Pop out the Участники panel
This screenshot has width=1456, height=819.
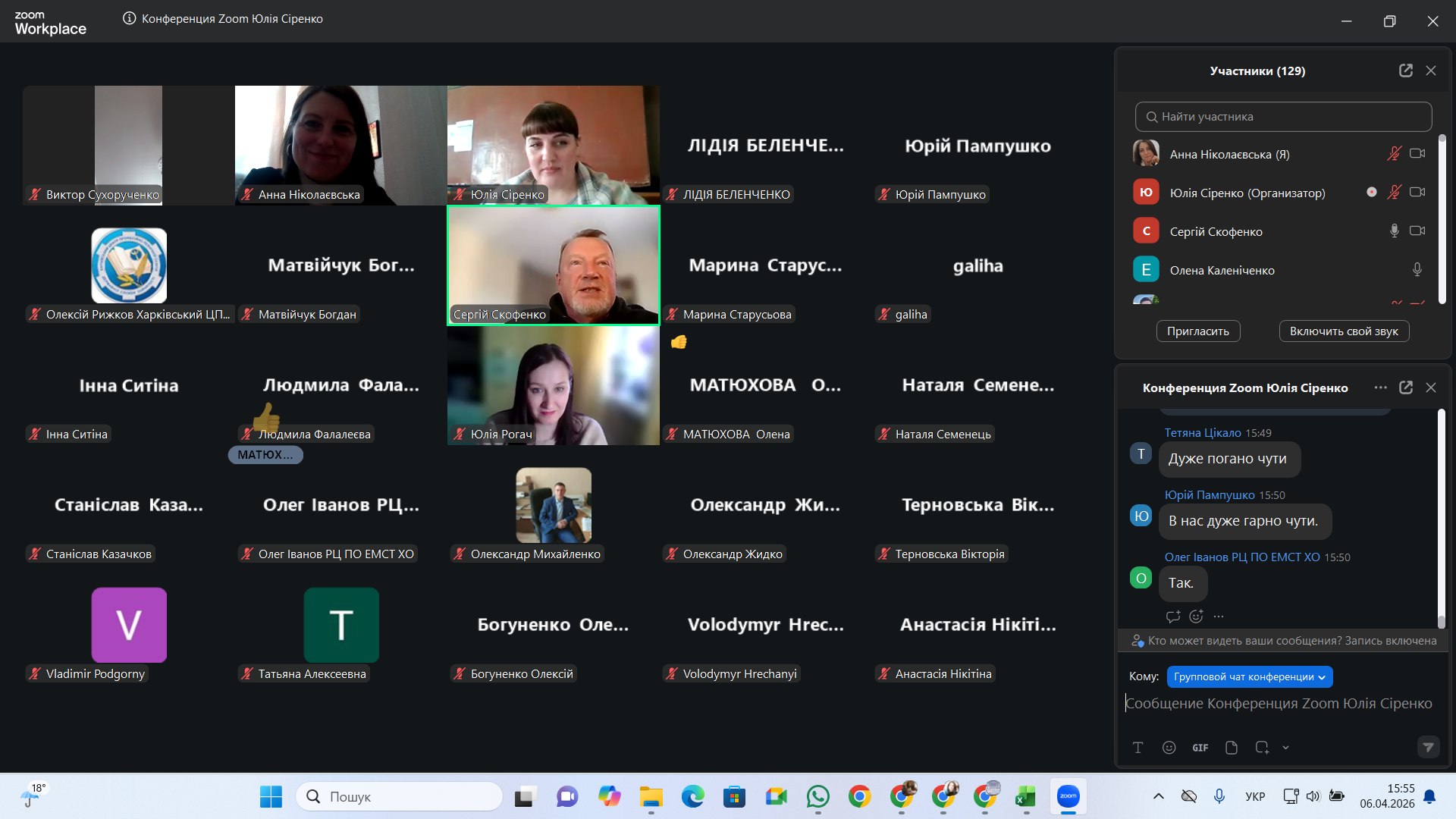pos(1405,71)
